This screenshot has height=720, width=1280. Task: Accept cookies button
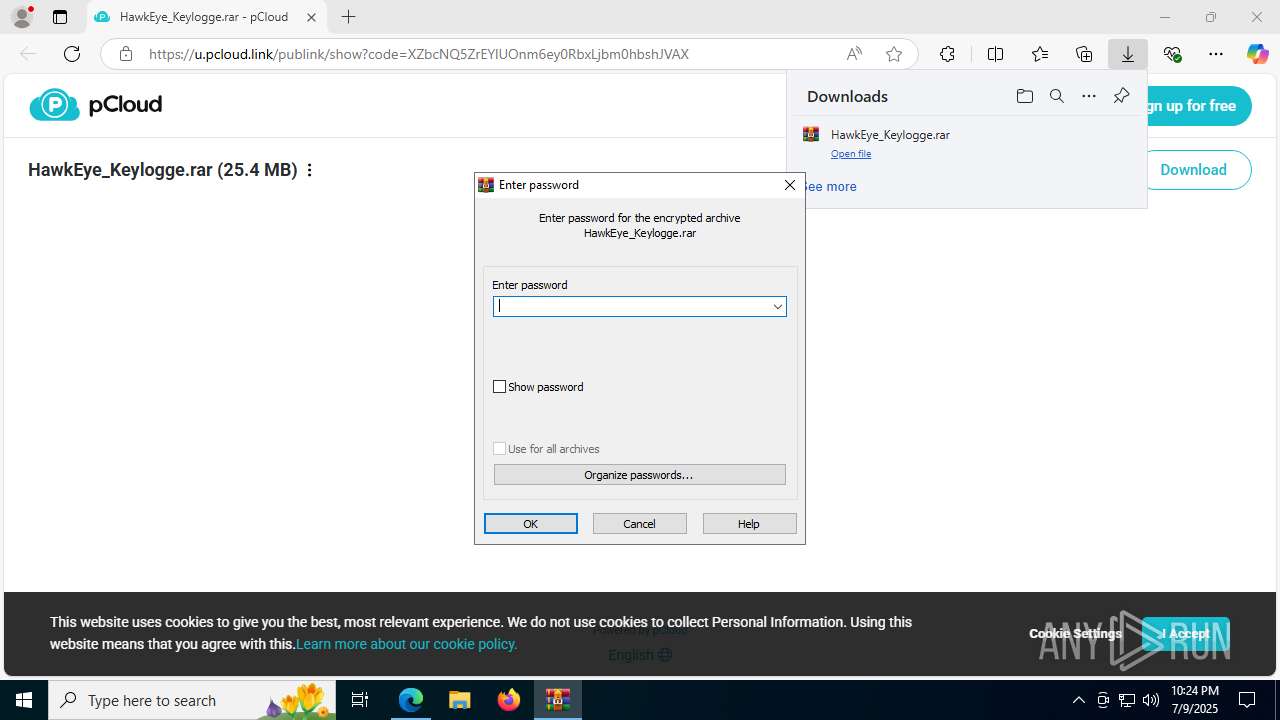tap(1185, 633)
